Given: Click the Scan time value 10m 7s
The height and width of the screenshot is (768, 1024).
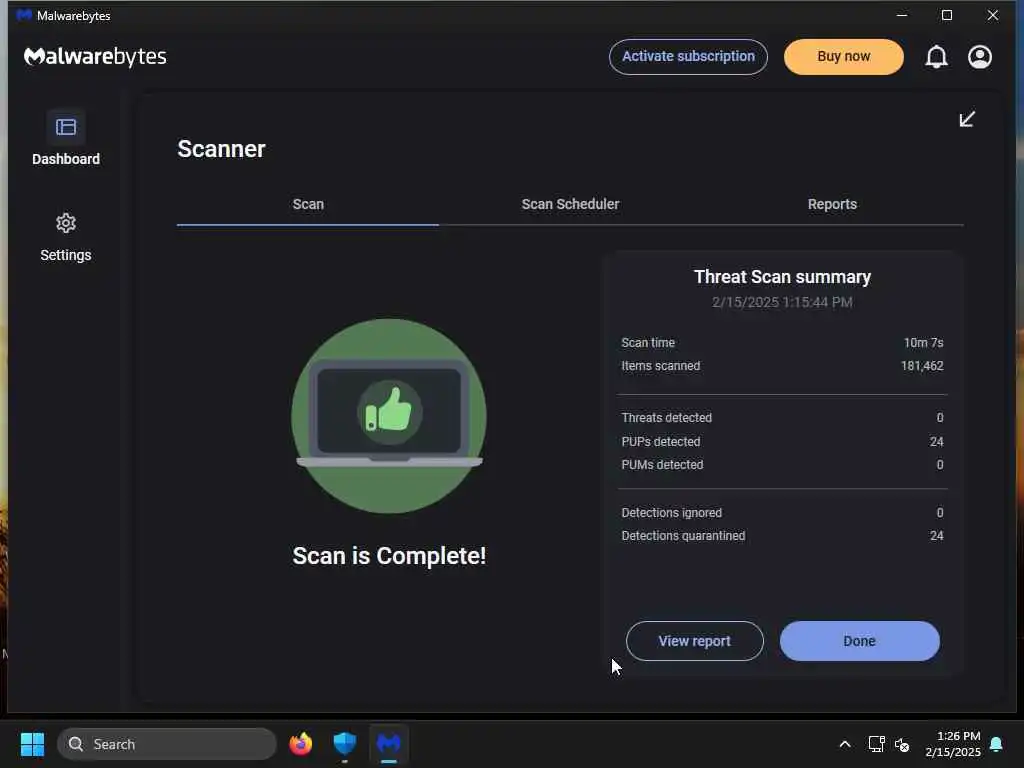Looking at the screenshot, I should (x=923, y=343).
